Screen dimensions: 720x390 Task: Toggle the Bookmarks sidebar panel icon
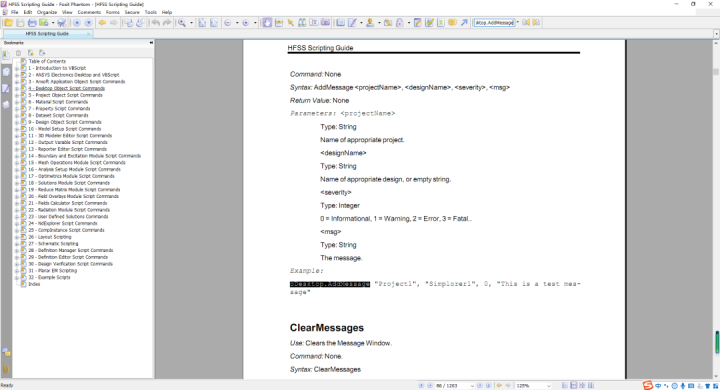click(6, 56)
